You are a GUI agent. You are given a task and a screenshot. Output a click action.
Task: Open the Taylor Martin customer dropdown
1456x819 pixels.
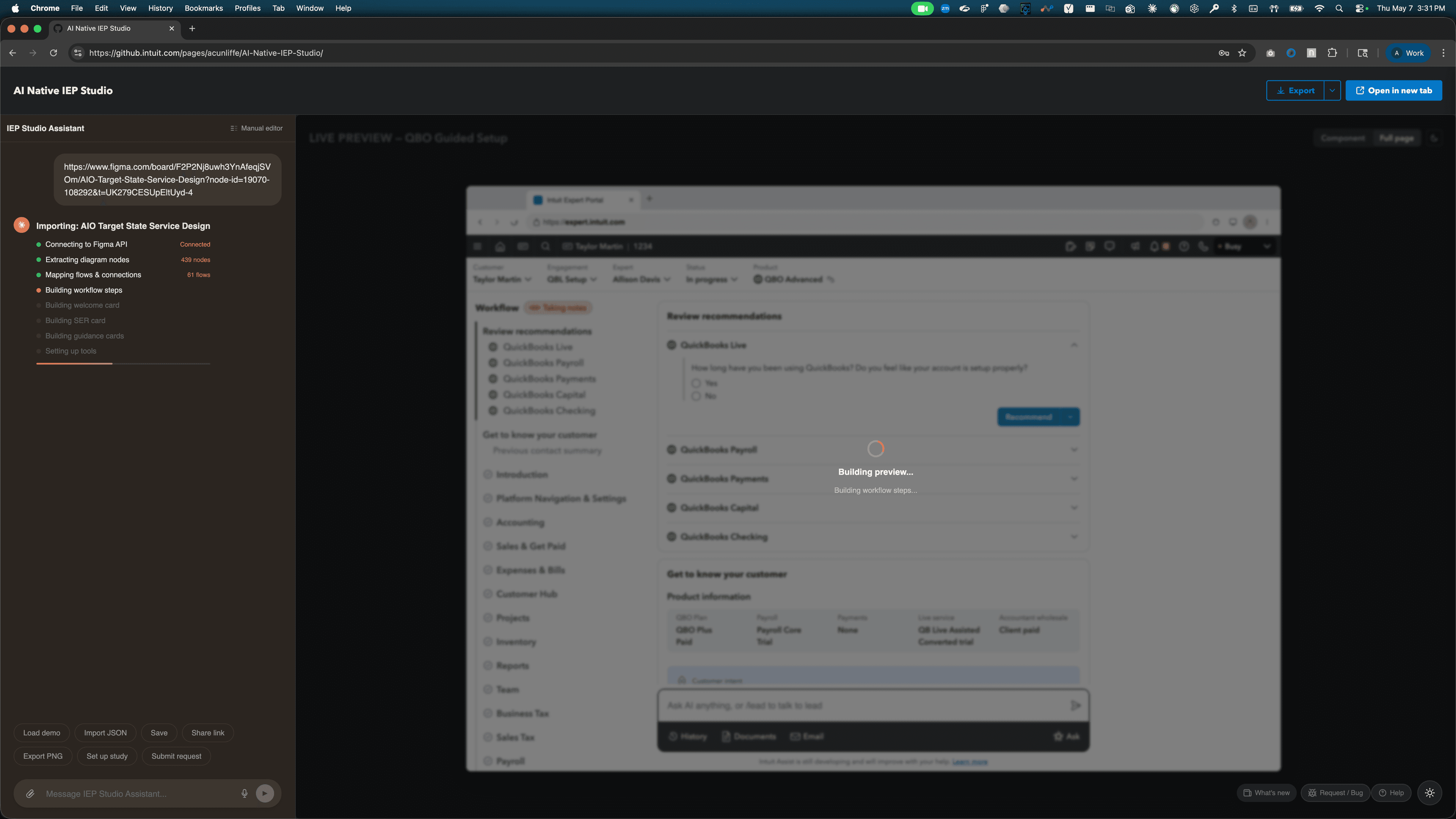click(502, 279)
